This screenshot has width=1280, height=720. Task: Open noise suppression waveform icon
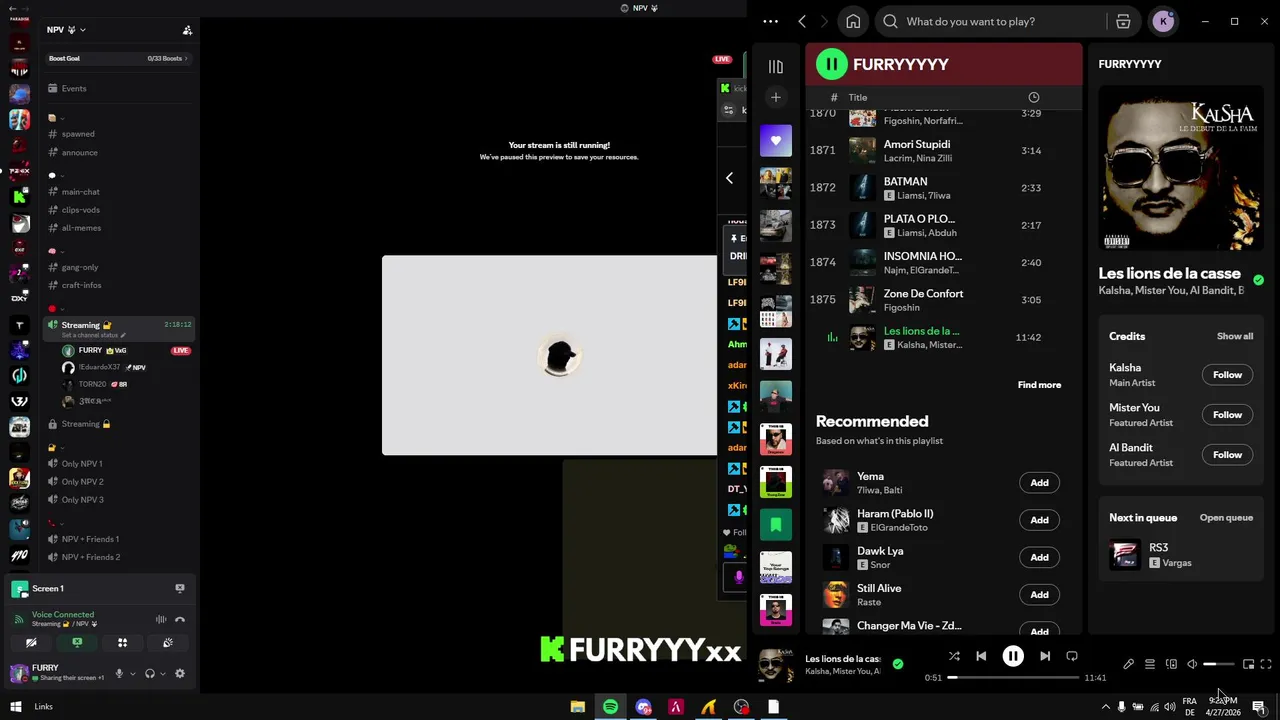point(161,620)
